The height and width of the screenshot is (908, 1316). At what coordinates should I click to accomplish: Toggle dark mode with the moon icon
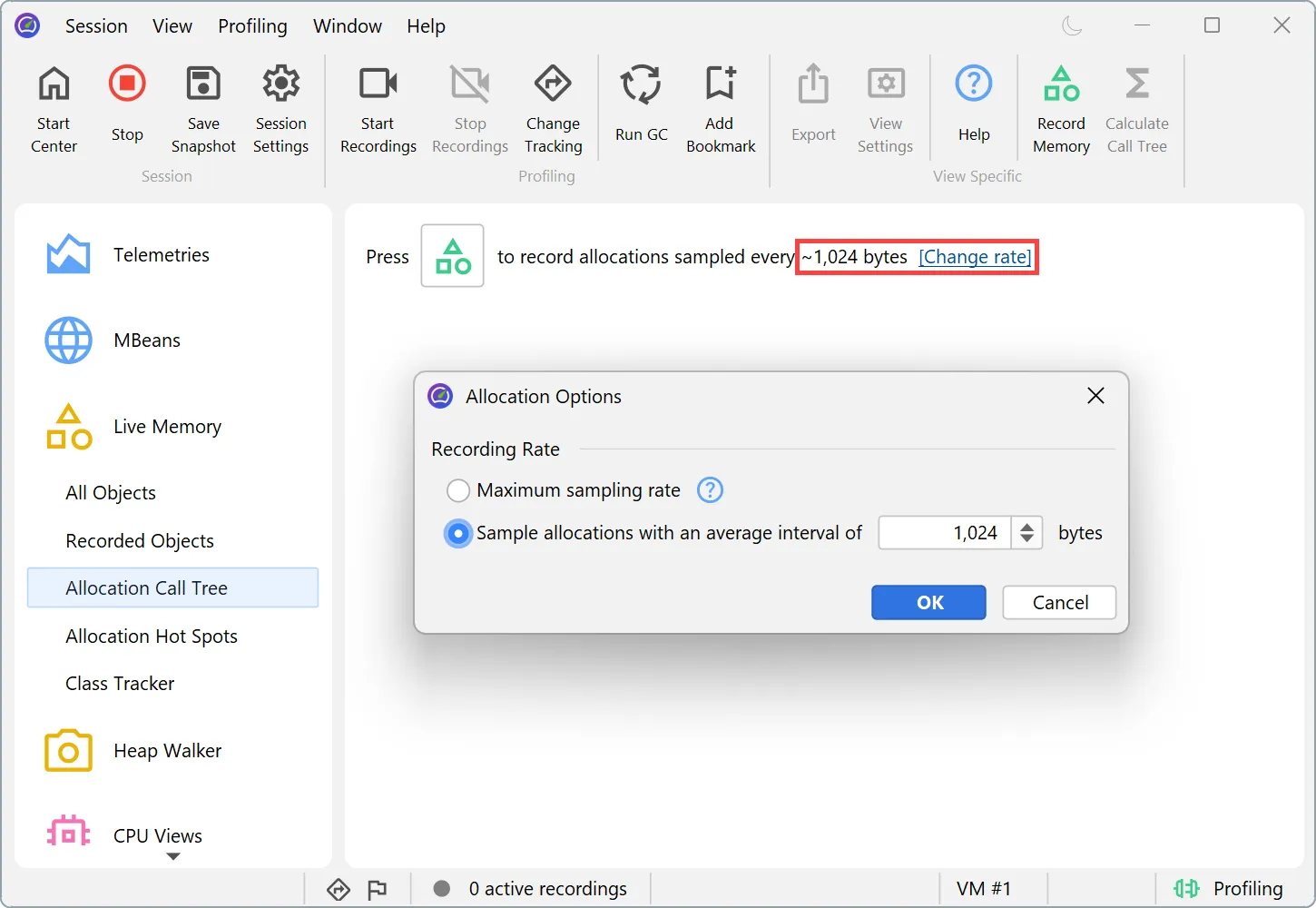(x=1072, y=25)
